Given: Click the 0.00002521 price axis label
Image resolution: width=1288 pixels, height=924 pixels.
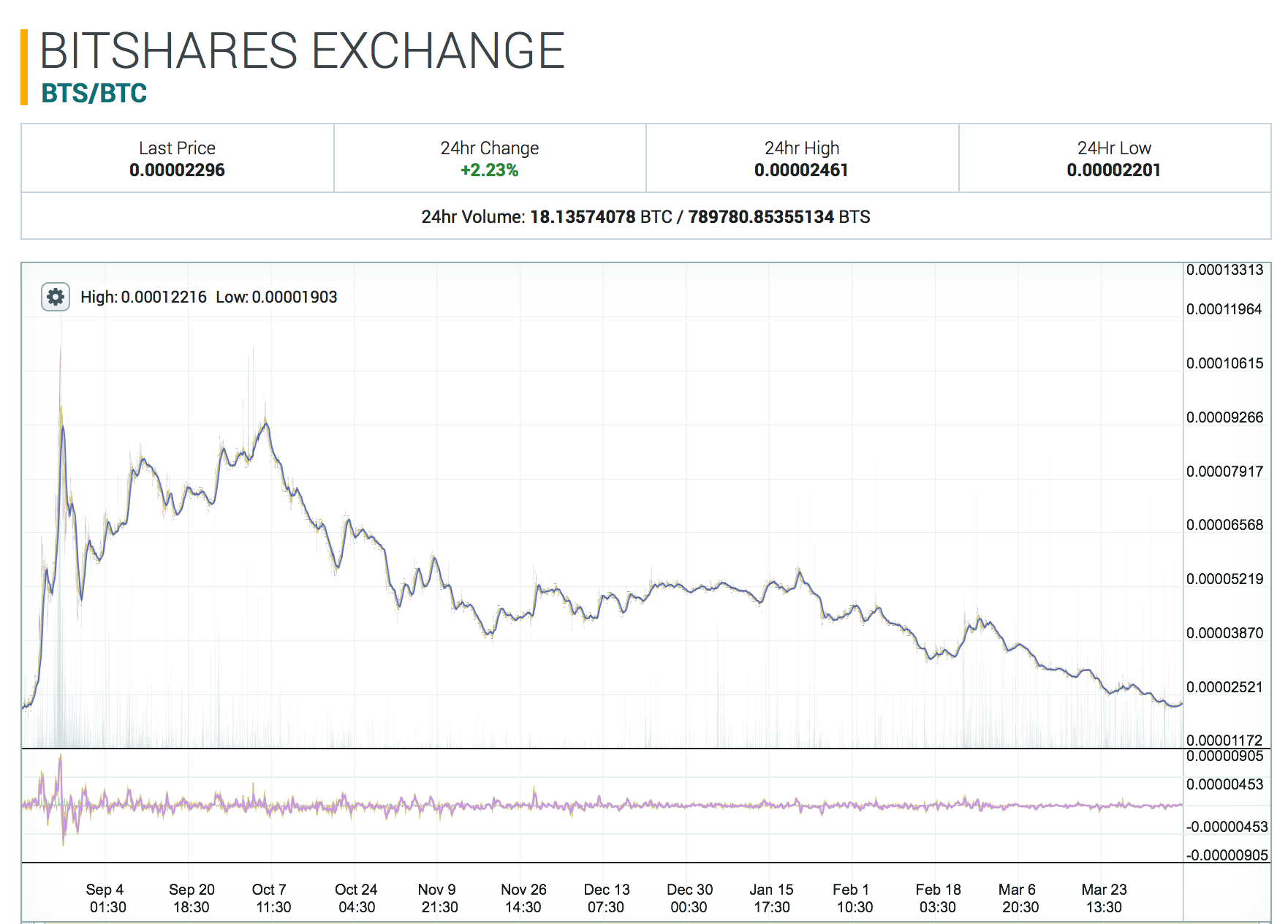Looking at the screenshot, I should (x=1225, y=687).
